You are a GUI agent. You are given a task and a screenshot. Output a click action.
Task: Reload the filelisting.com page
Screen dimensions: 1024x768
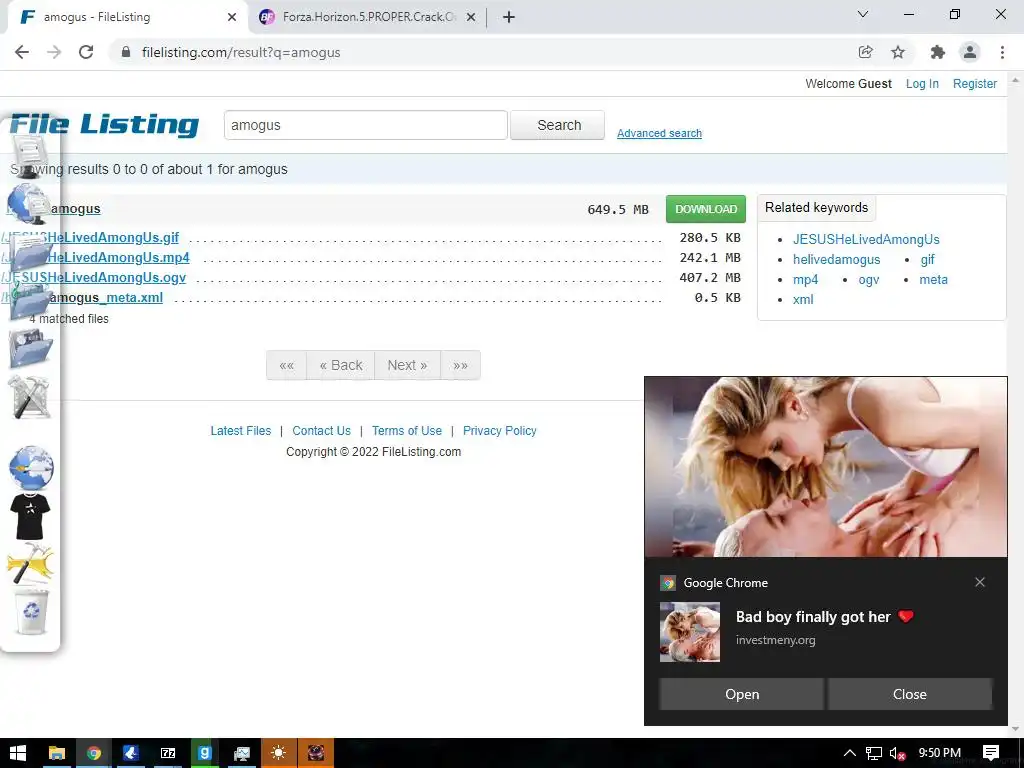86,52
